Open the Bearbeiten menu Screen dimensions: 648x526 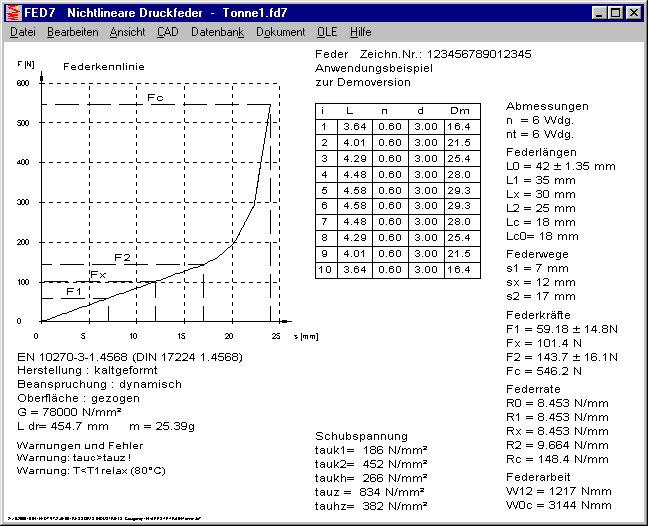72,32
